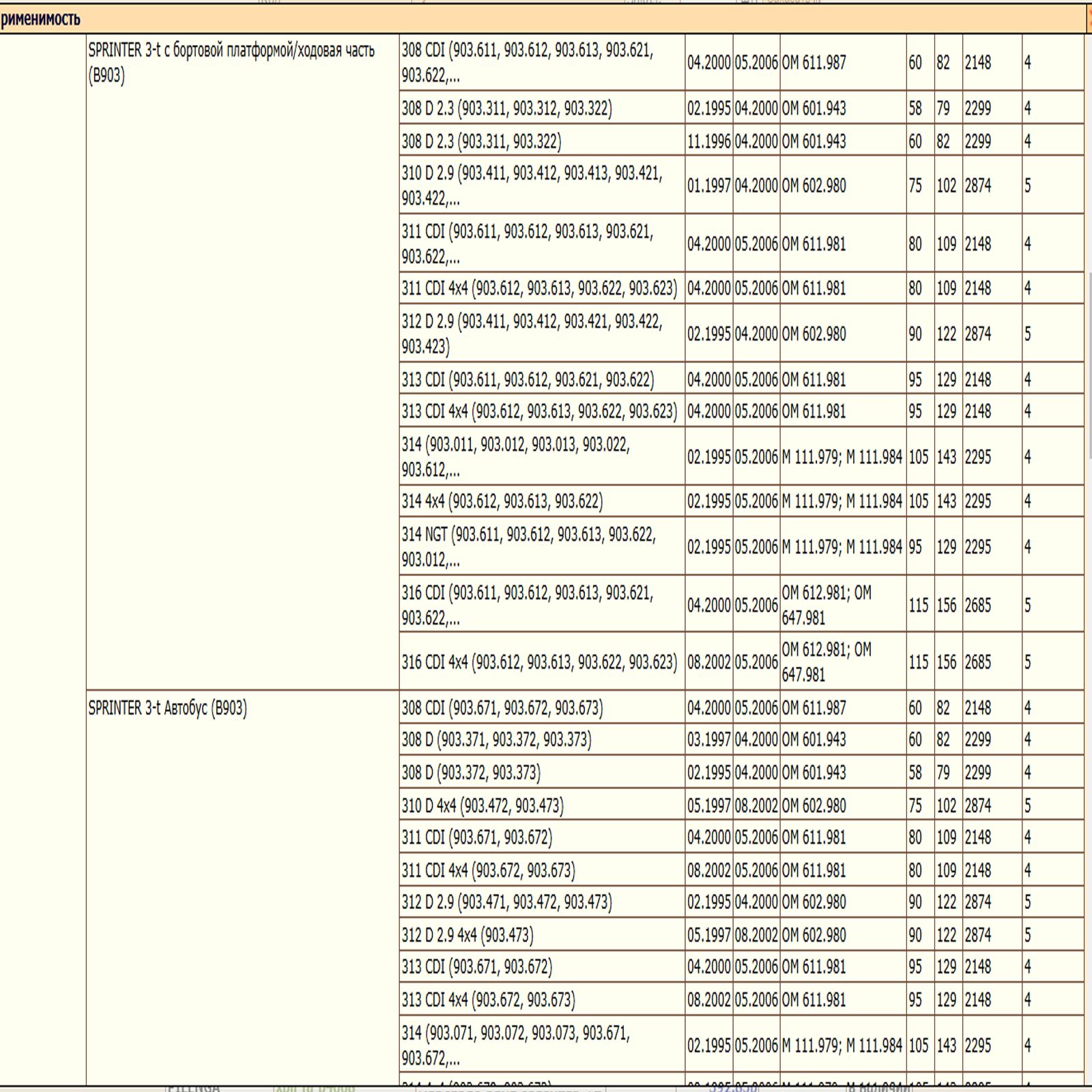Select the SPRINTER 3-t Автобус (B903) cell
This screenshot has height=1092, width=1092.
168,708
